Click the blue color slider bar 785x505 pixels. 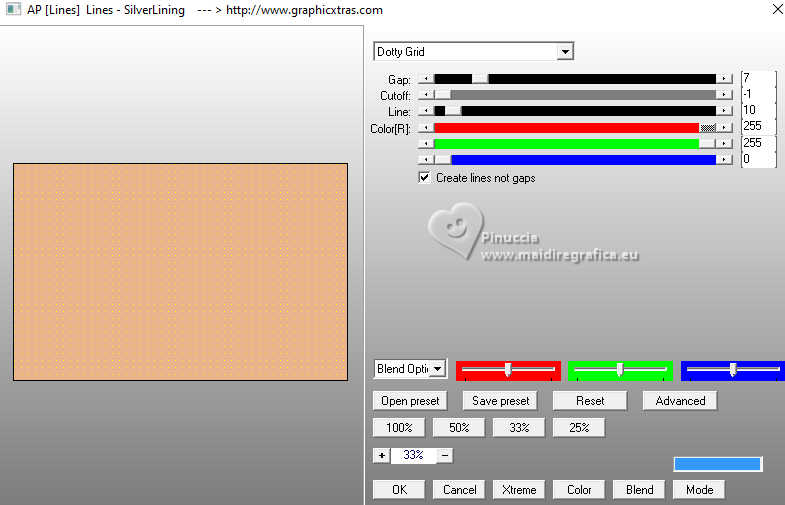(x=575, y=160)
